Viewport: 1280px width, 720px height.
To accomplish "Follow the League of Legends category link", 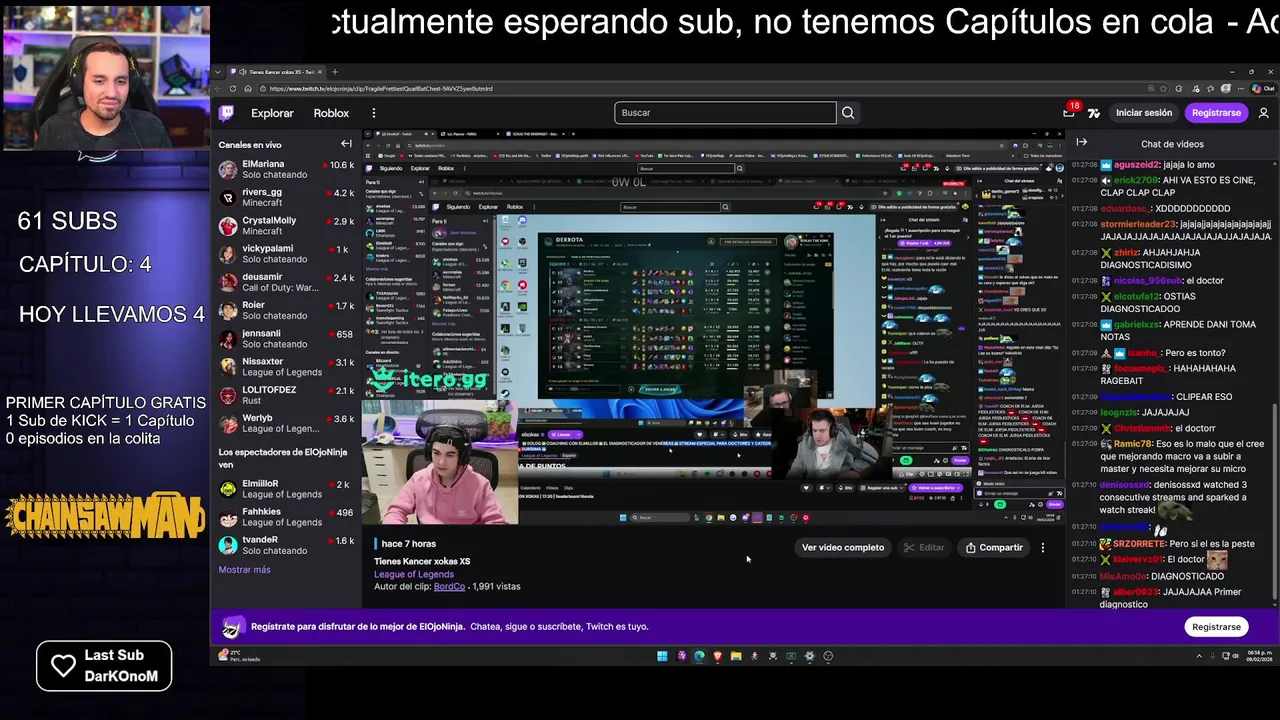I will (x=414, y=574).
